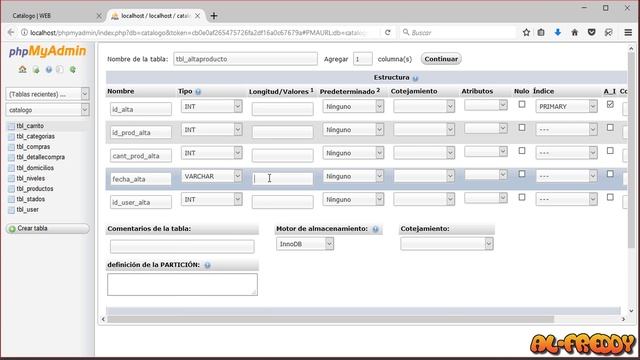This screenshot has height=360, width=640.
Task: Open Índice dropdown showing PRIMARY
Action: pos(566,107)
